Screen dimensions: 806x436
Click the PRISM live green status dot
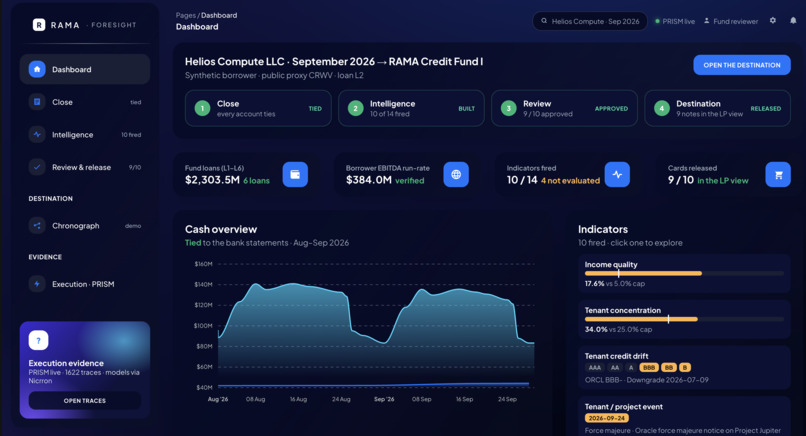click(x=657, y=22)
